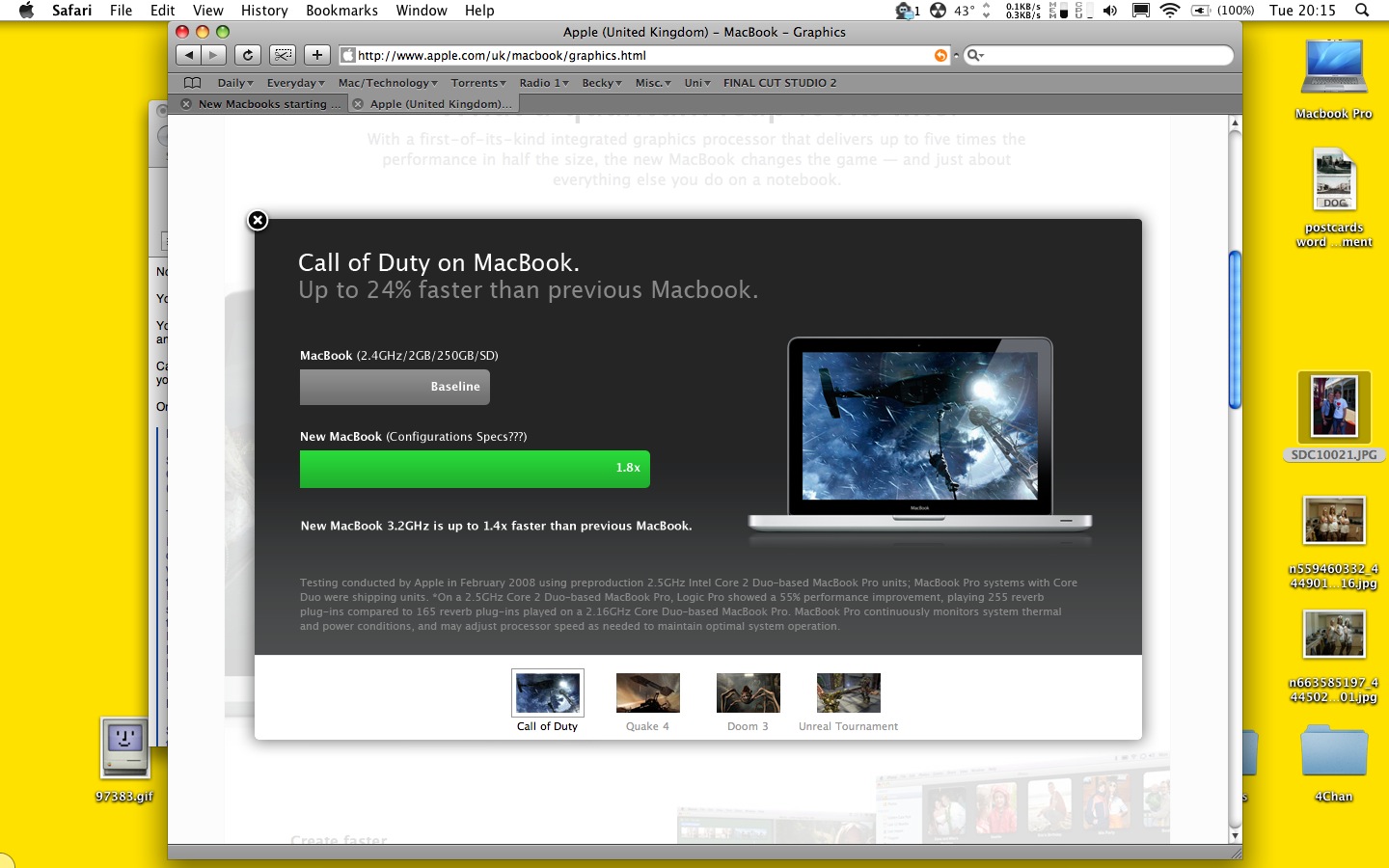Image resolution: width=1389 pixels, height=868 pixels.
Task: Click the network speed KB/s indicator
Action: click(1022, 11)
